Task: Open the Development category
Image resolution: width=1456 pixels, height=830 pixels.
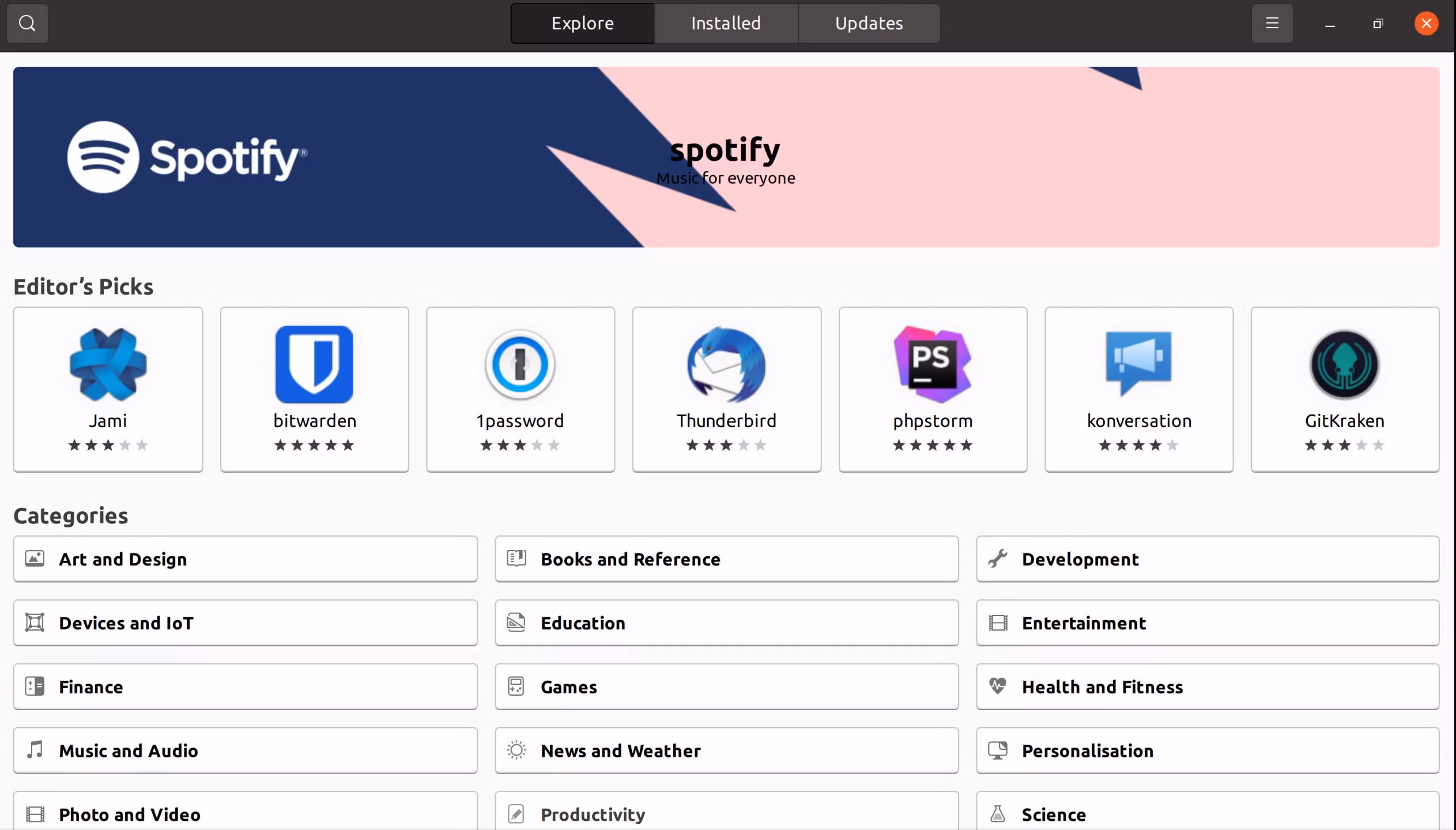Action: click(1208, 559)
